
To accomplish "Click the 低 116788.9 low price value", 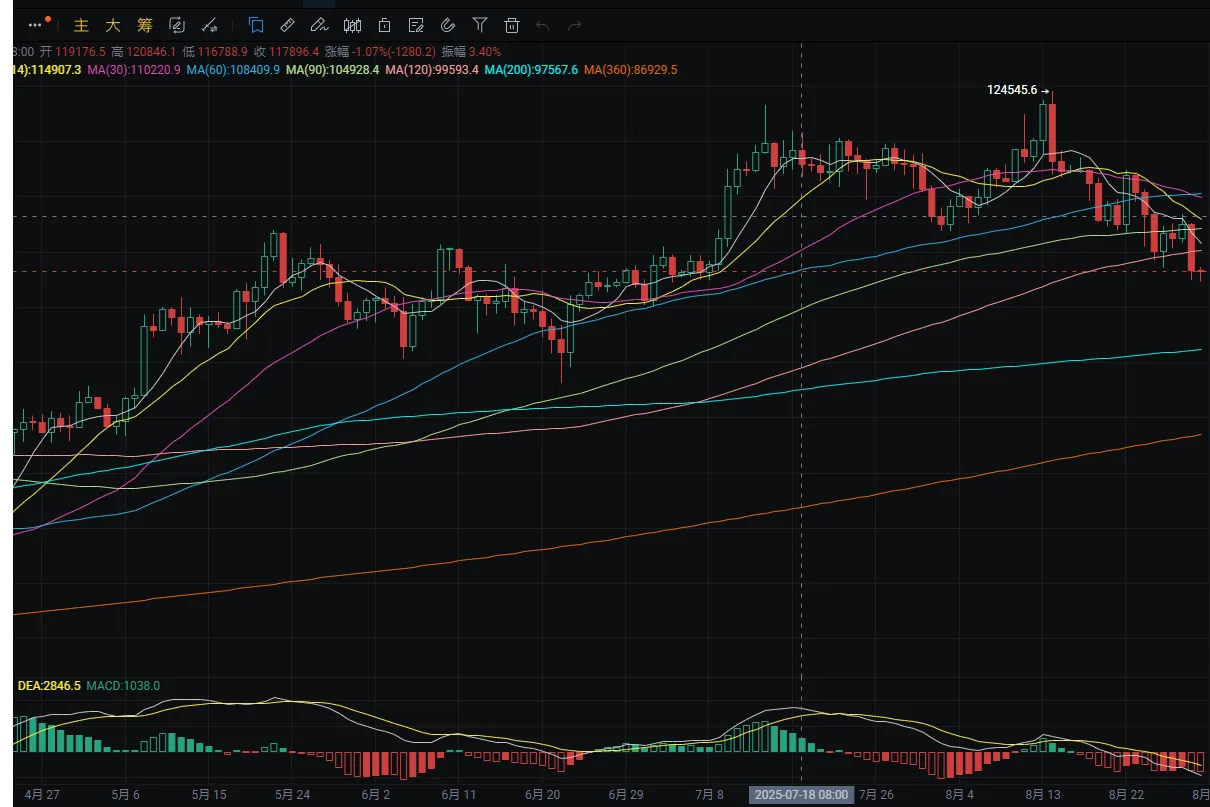I will tap(215, 51).
